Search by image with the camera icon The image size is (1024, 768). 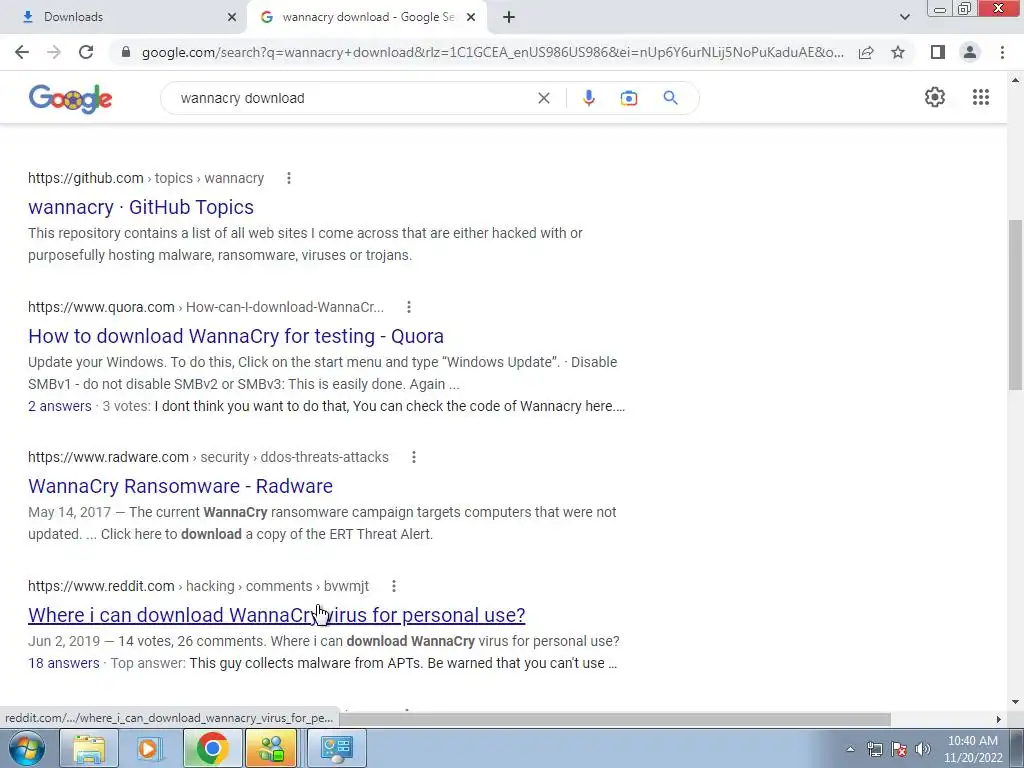point(628,98)
